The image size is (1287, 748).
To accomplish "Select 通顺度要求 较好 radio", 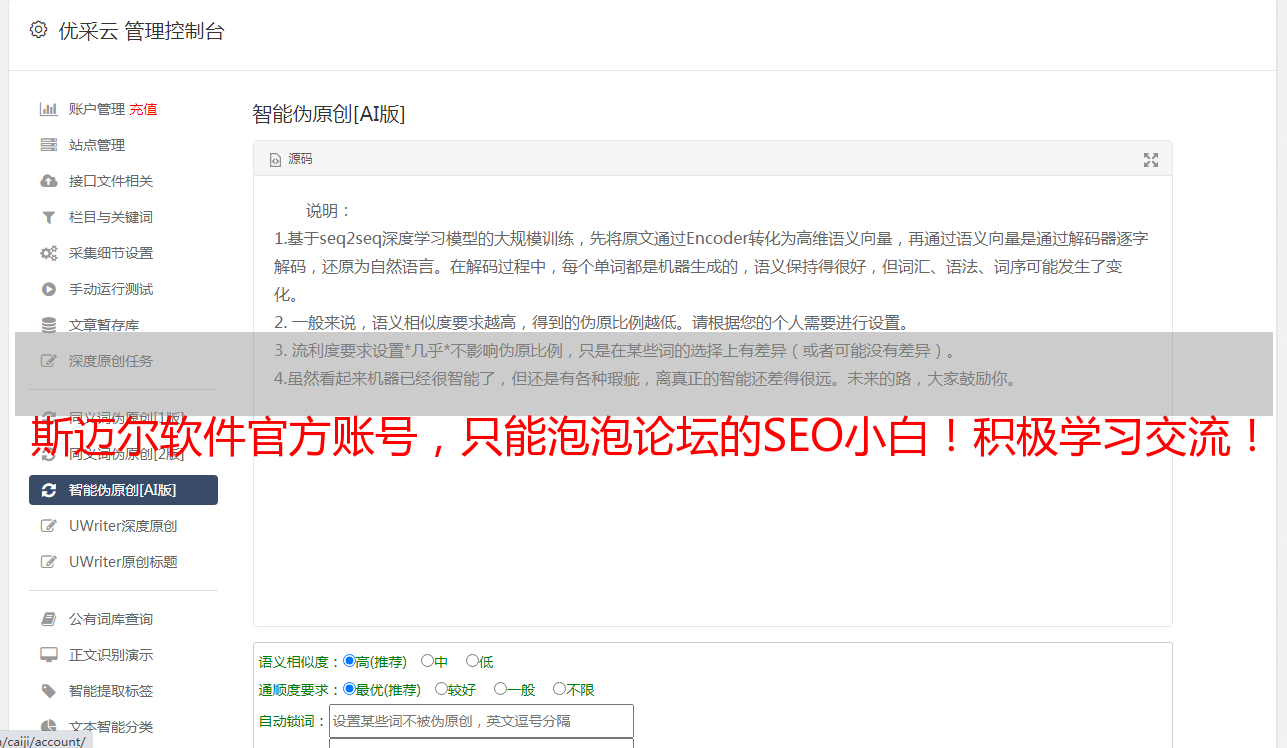I will point(441,689).
